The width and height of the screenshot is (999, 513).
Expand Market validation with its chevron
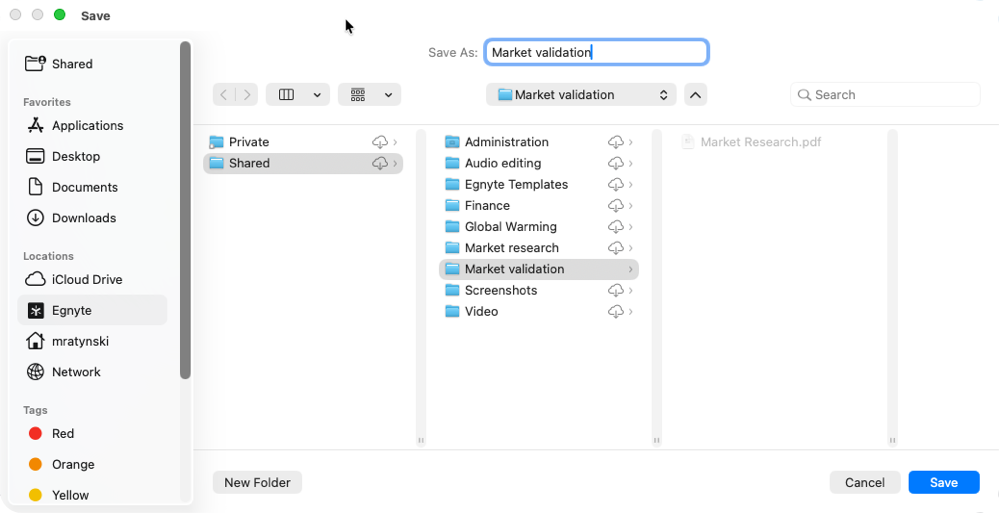point(631,269)
